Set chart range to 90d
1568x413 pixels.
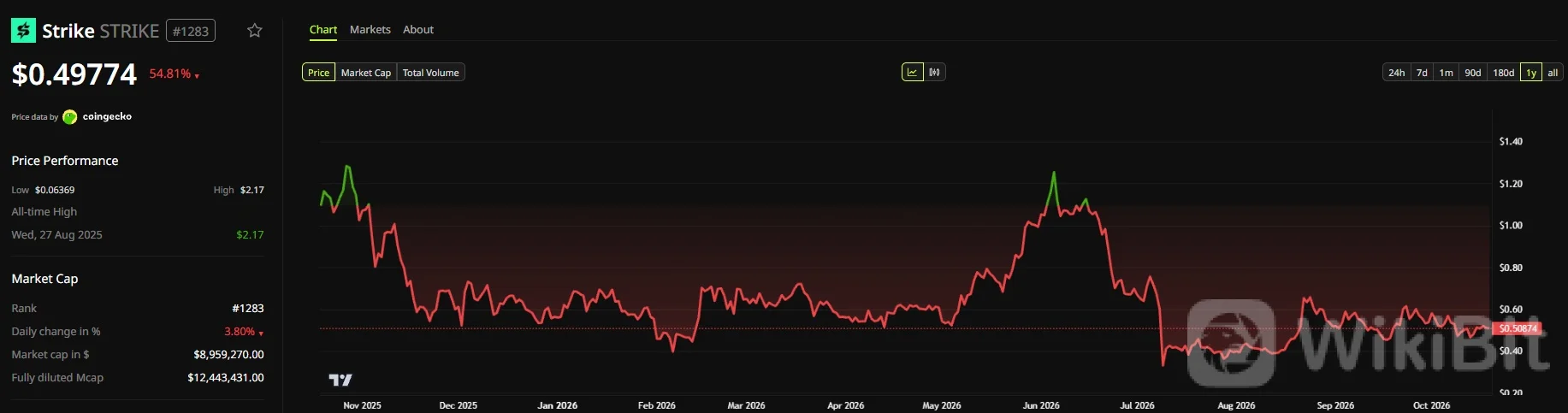tap(1473, 73)
